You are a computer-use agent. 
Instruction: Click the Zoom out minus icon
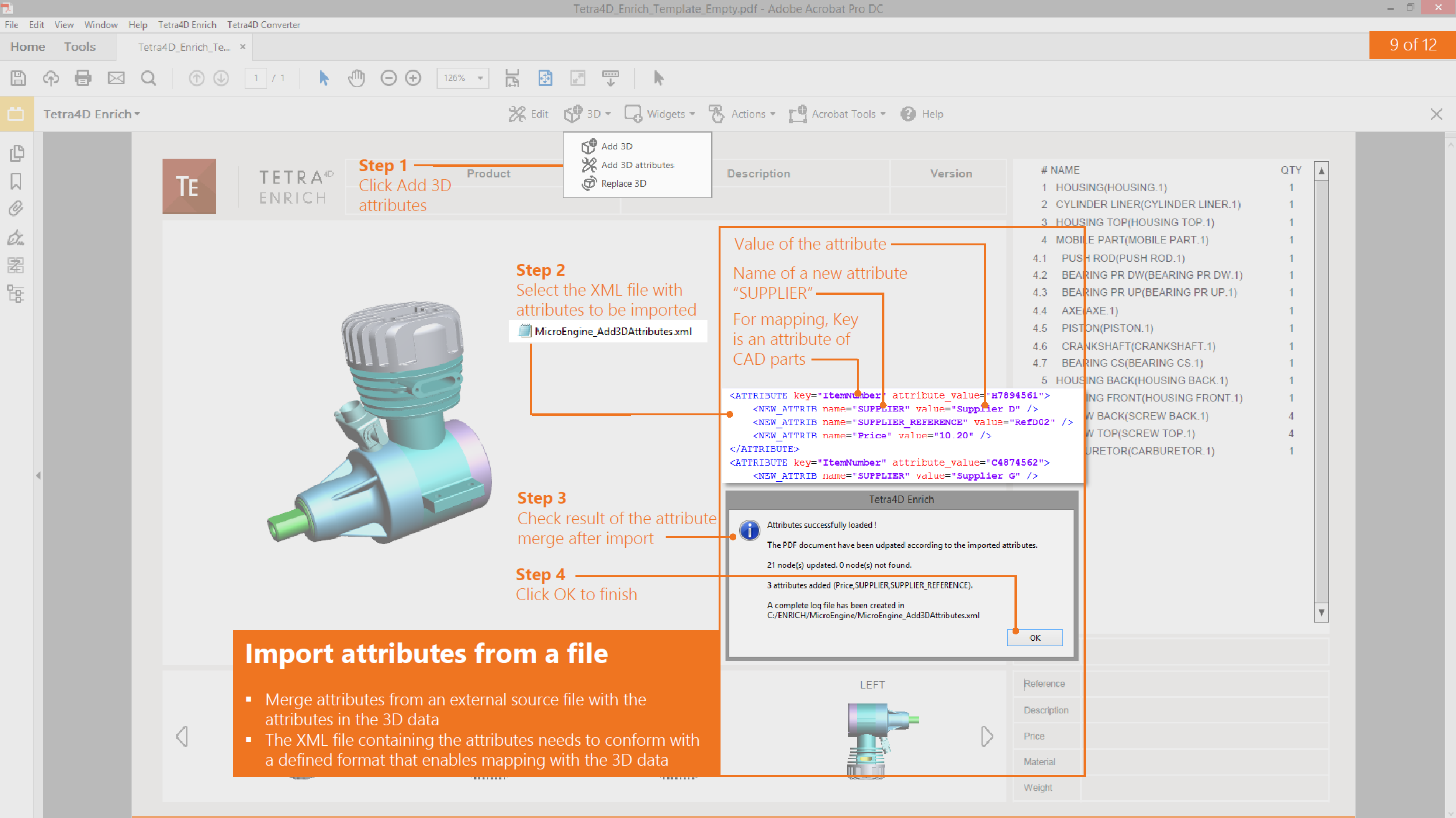(389, 78)
